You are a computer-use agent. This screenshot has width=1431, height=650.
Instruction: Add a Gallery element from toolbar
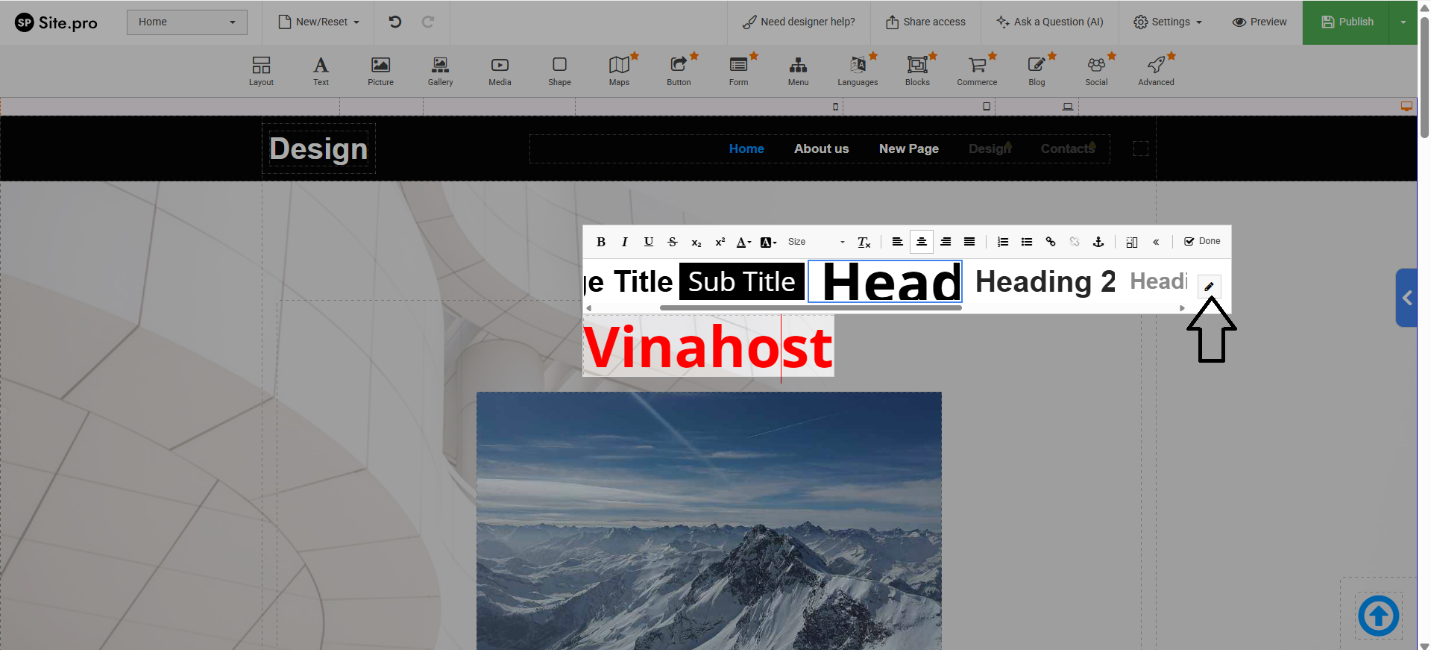tap(440, 70)
